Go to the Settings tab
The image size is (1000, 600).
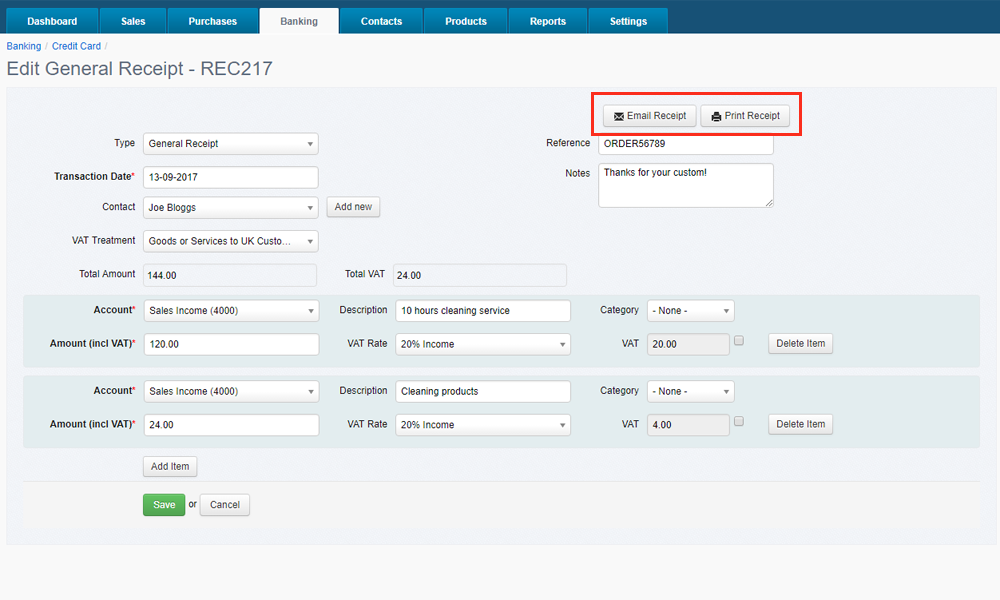tap(628, 21)
